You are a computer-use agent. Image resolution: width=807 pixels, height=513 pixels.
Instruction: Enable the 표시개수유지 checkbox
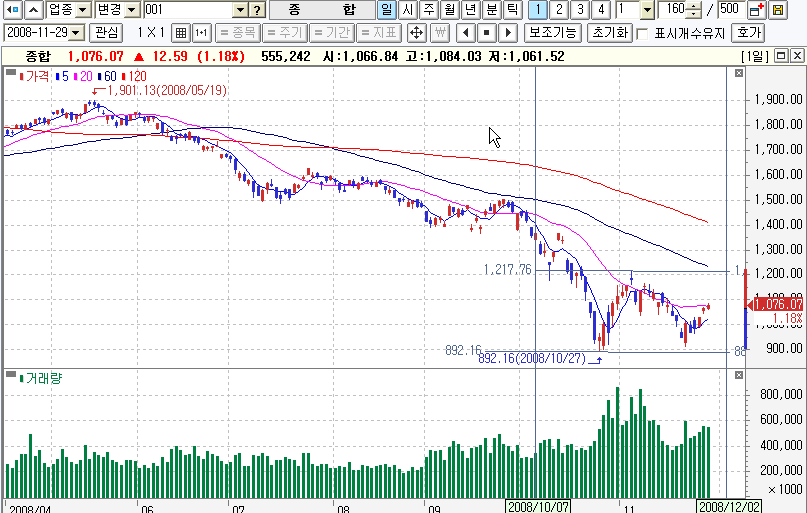[643, 33]
